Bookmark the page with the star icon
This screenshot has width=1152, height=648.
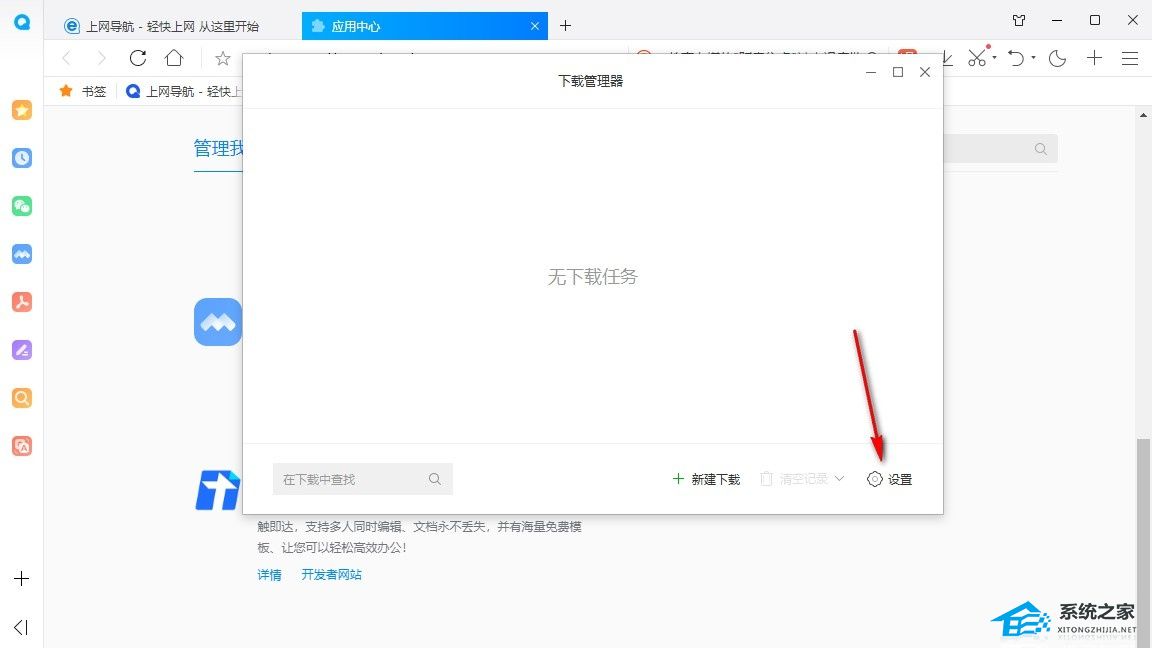(x=223, y=58)
